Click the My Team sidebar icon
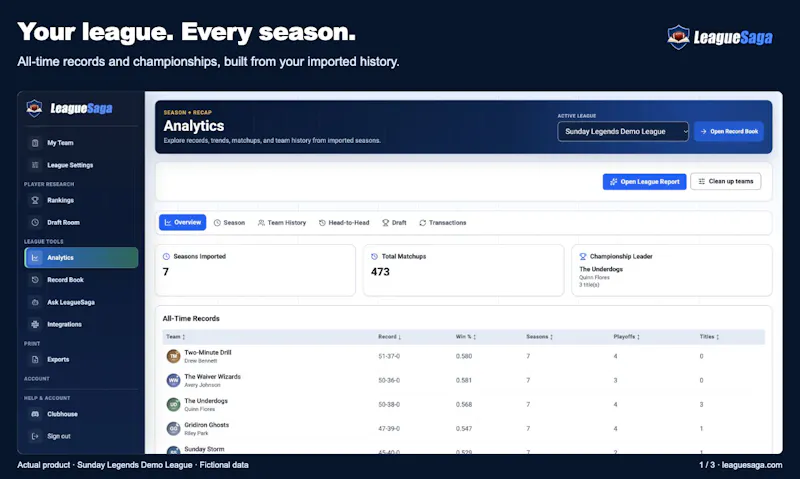The image size is (800, 479). coord(35,143)
